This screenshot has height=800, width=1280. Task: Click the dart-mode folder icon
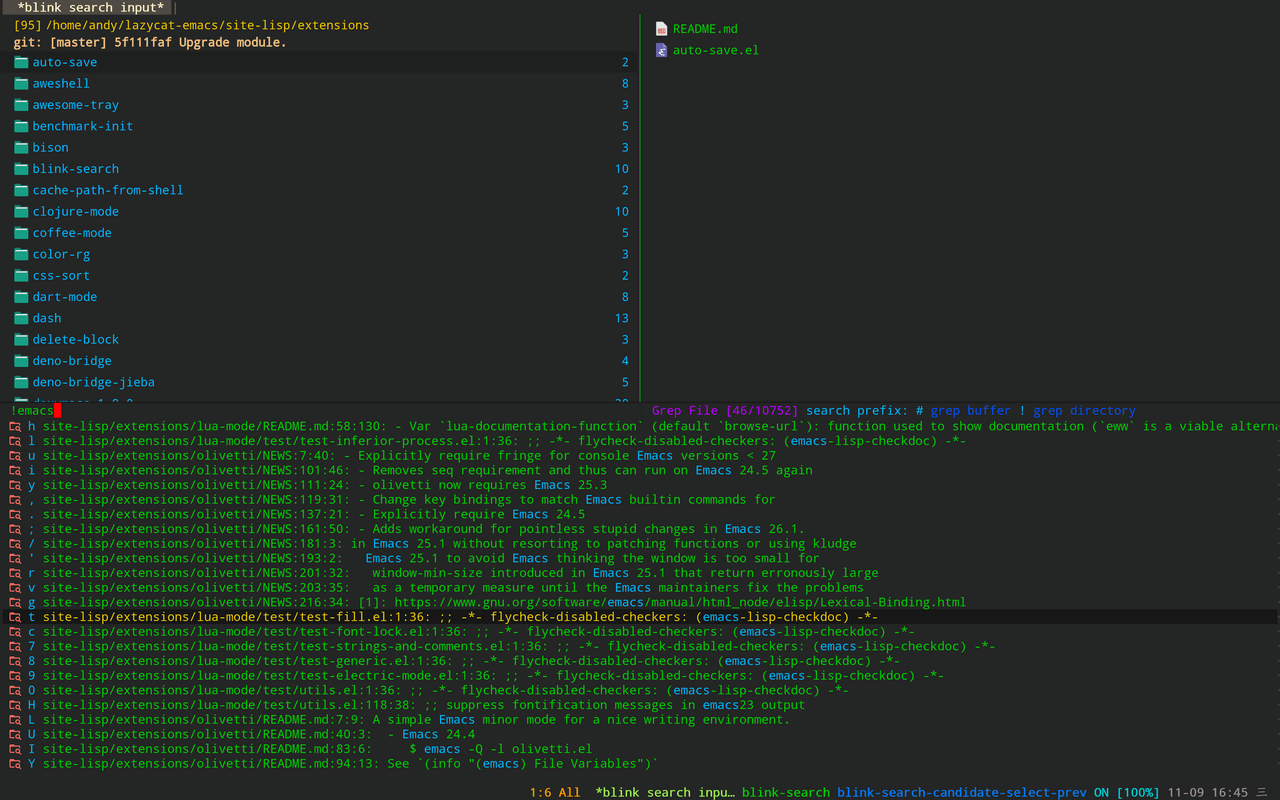[x=22, y=297]
